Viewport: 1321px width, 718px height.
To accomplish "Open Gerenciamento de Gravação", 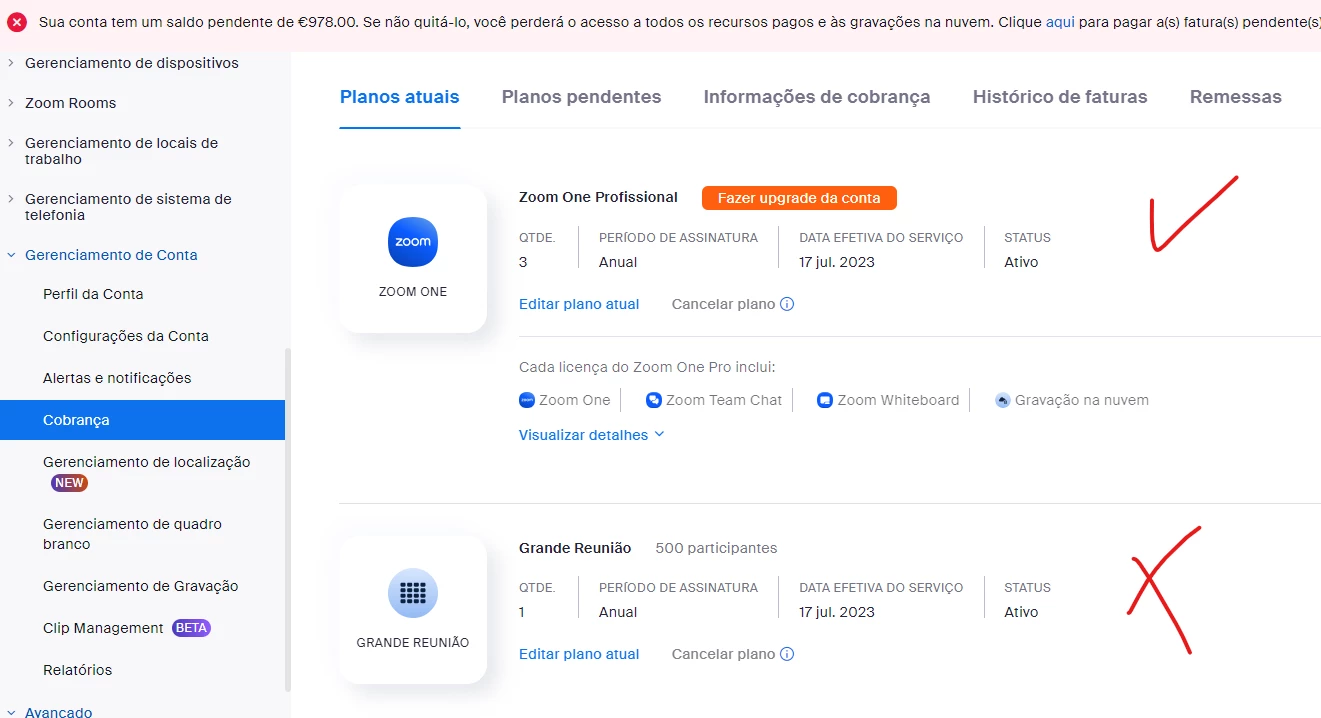I will point(141,586).
